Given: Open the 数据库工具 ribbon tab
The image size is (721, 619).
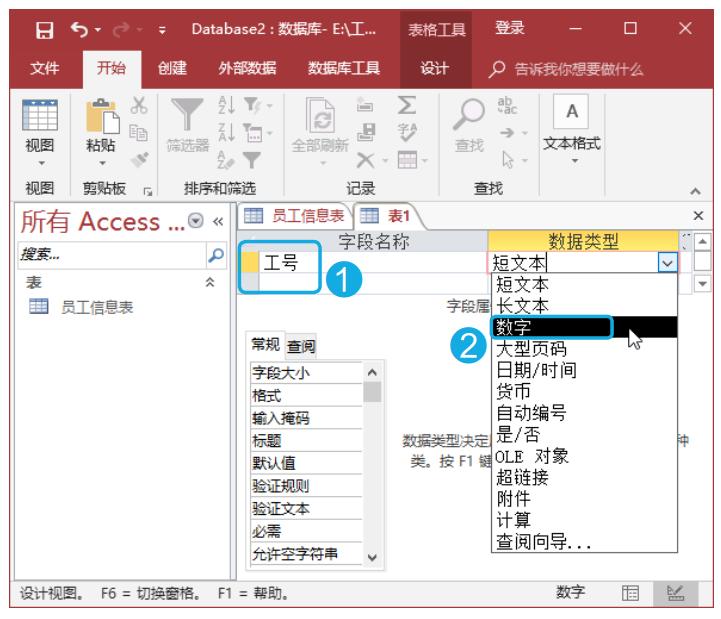Looking at the screenshot, I should [343, 69].
